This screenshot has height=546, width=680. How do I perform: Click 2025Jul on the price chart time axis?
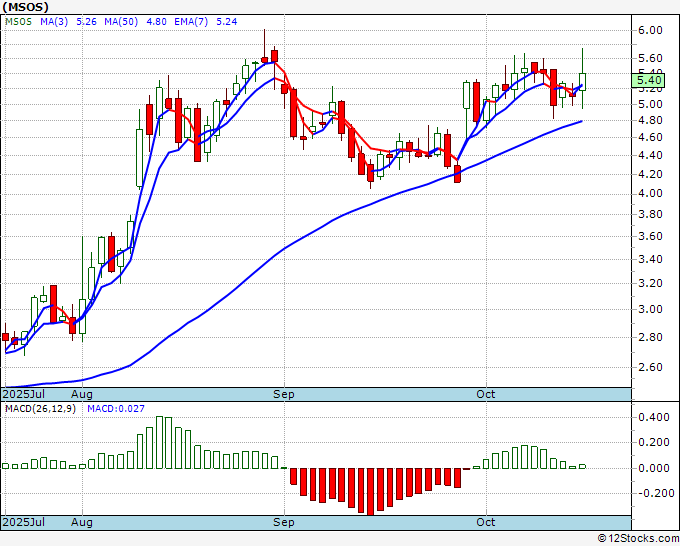pos(24,394)
